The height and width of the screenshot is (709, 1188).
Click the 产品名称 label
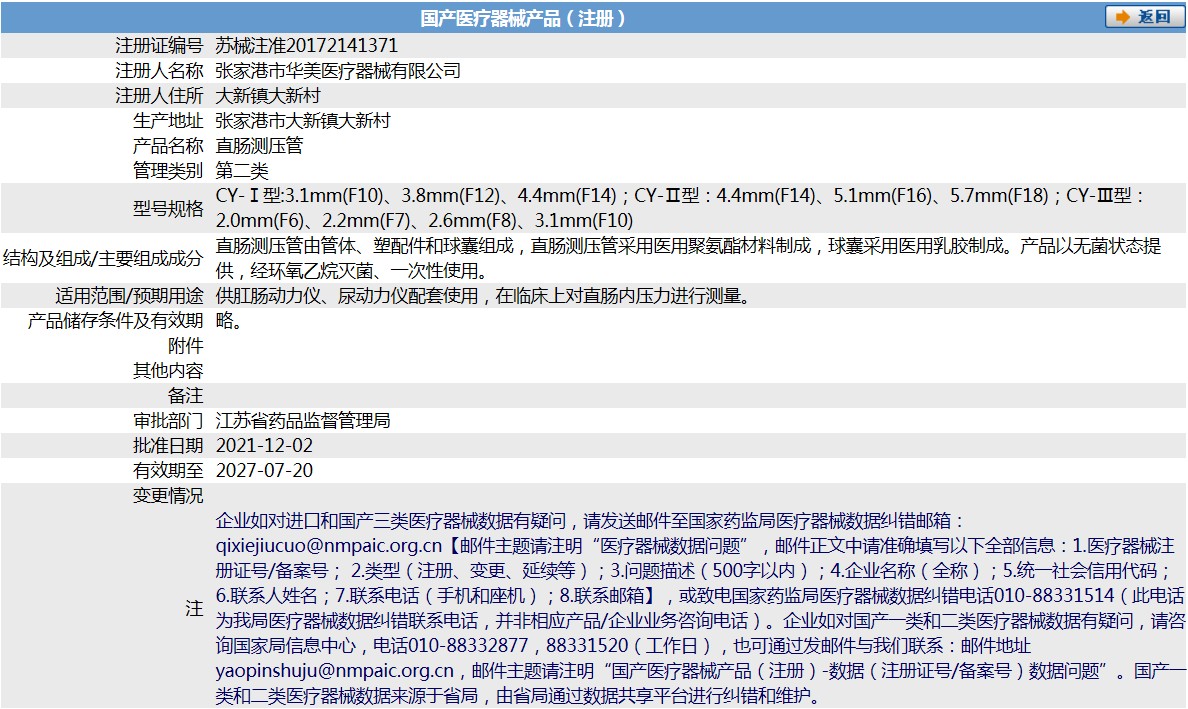tap(168, 145)
